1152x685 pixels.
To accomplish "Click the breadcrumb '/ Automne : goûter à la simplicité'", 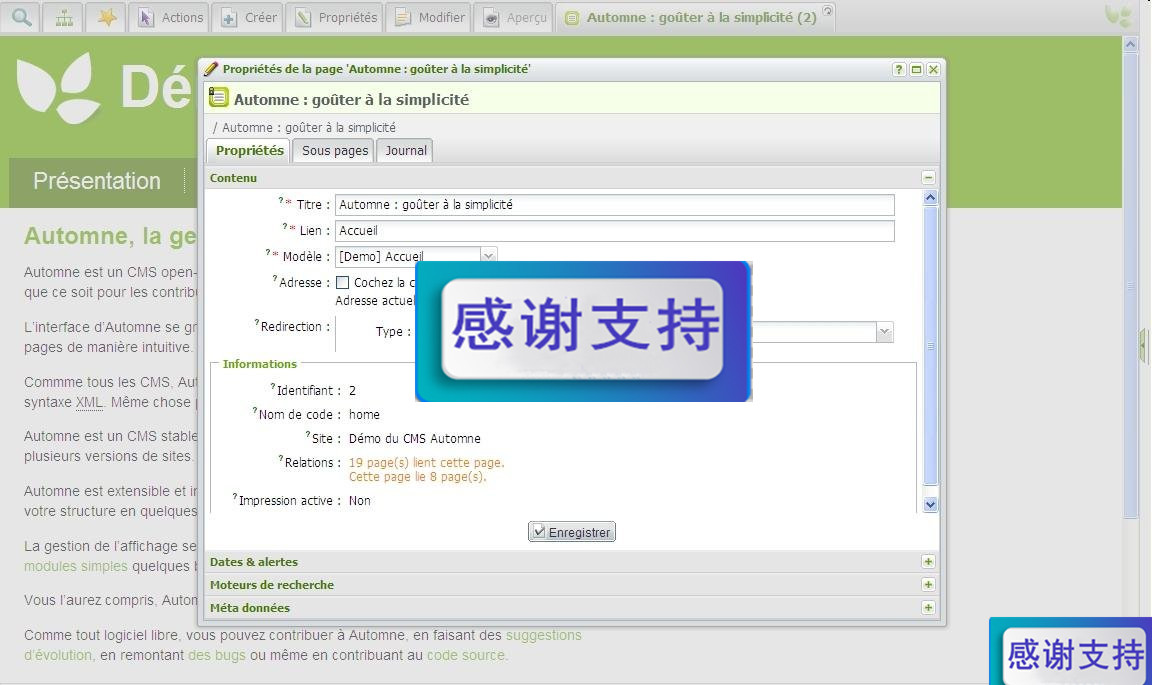I will [x=304, y=127].
